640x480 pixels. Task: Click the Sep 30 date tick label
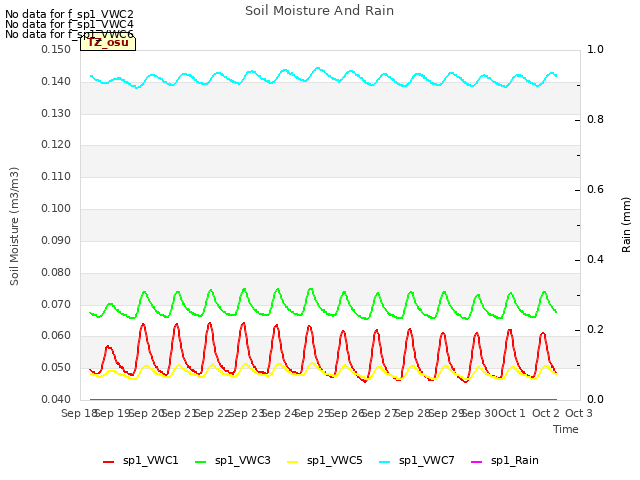(x=479, y=413)
